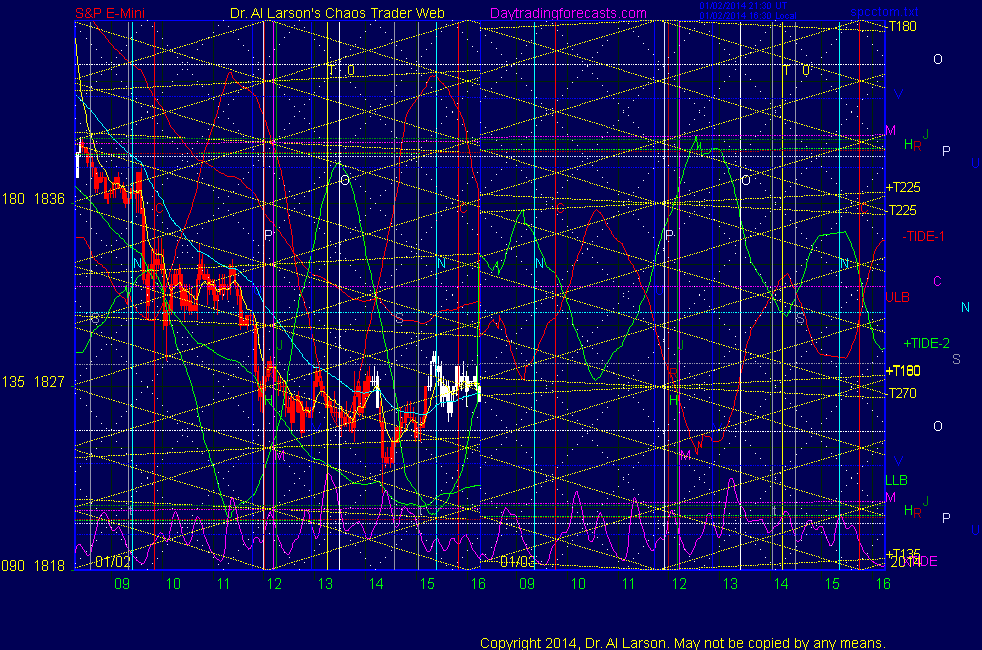
Task: Click the "spcctom.txt" file name
Action: (x=884, y=12)
